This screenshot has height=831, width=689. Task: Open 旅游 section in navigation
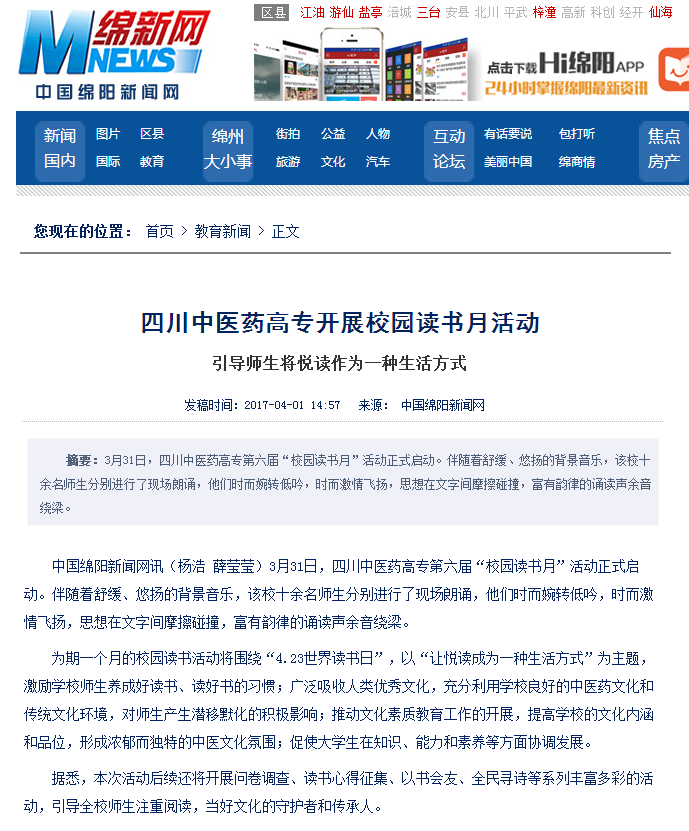pos(288,161)
